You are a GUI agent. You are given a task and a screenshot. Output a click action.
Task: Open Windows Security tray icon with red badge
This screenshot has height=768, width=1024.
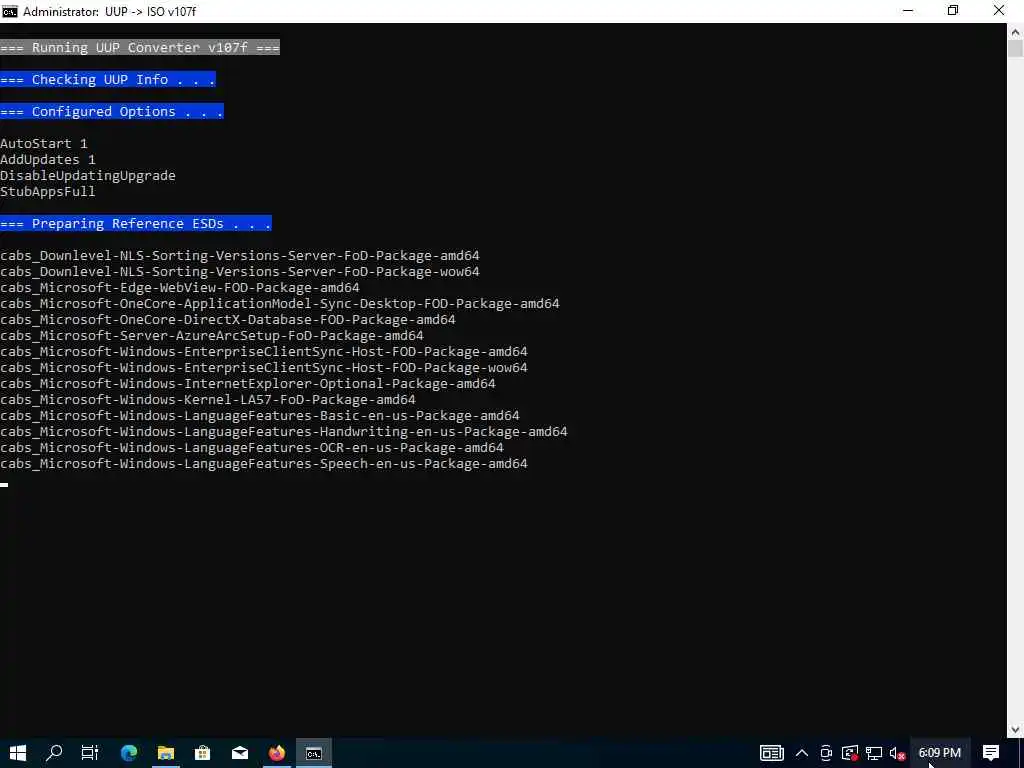pyautogui.click(x=850, y=753)
